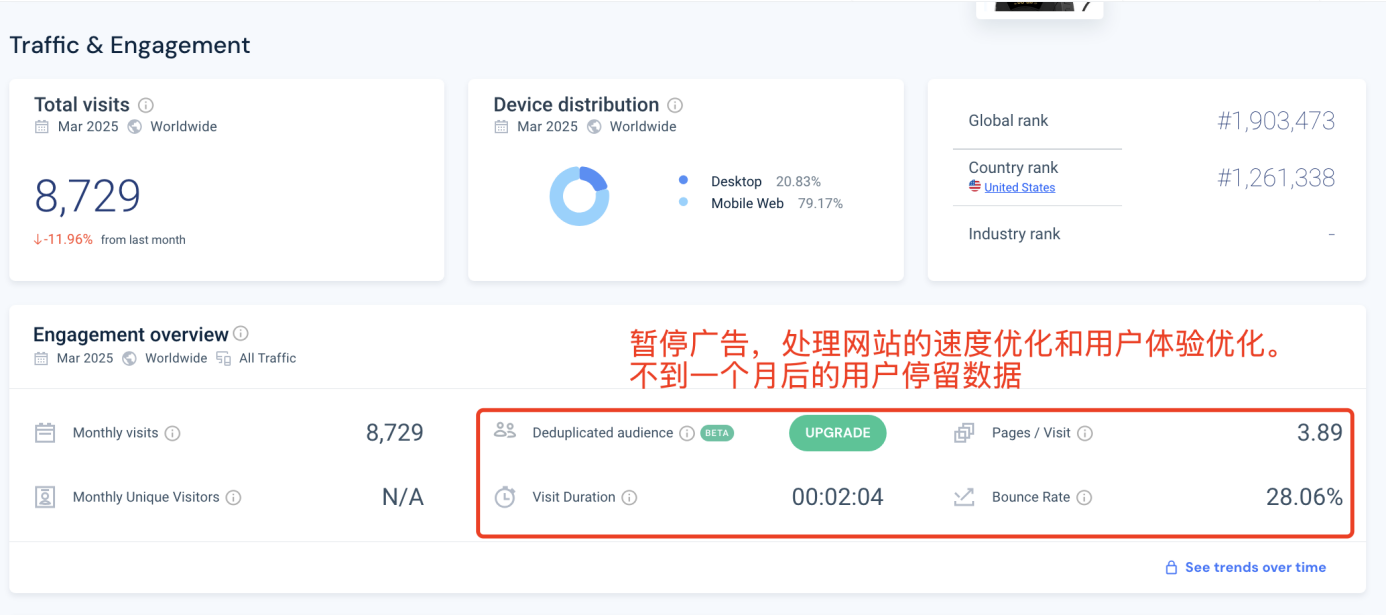Select Mobile Web legend dot

tap(683, 203)
